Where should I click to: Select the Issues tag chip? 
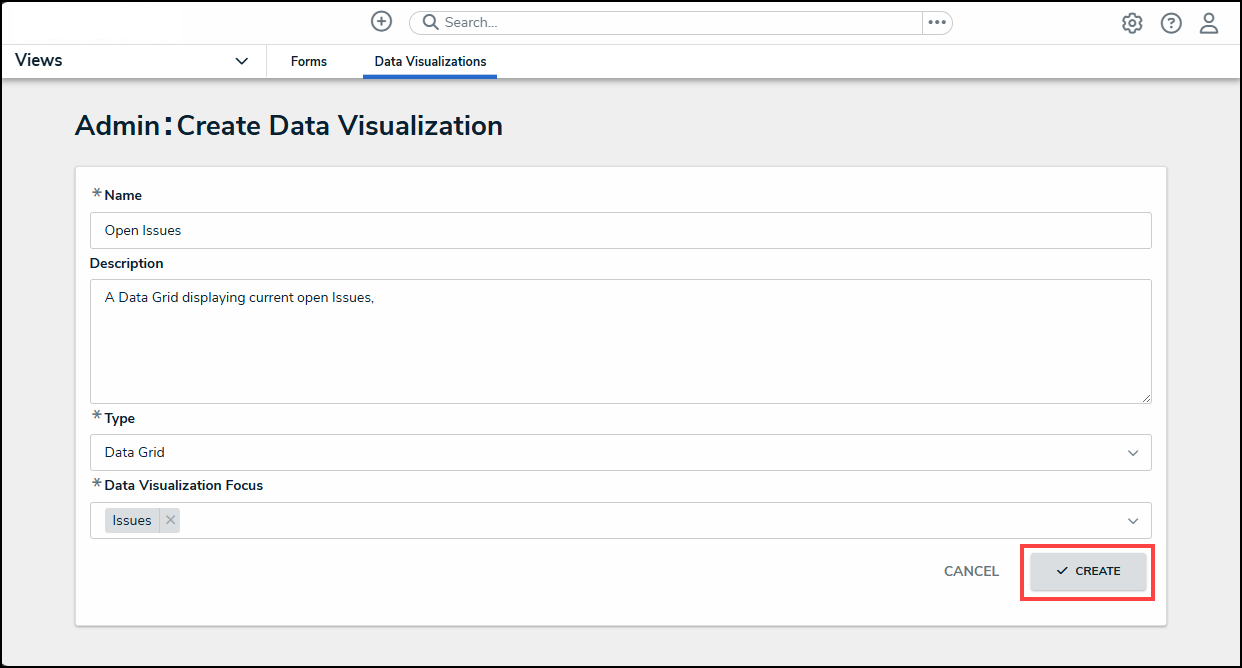[132, 520]
